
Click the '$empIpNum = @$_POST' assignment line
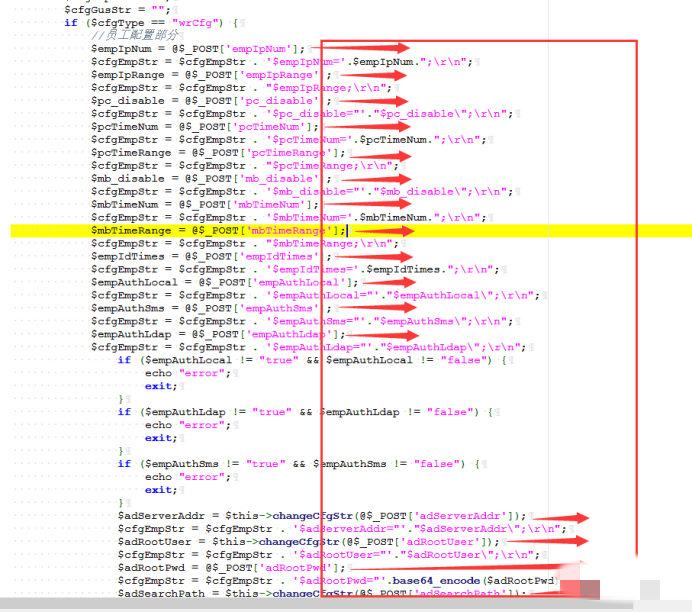[198, 49]
